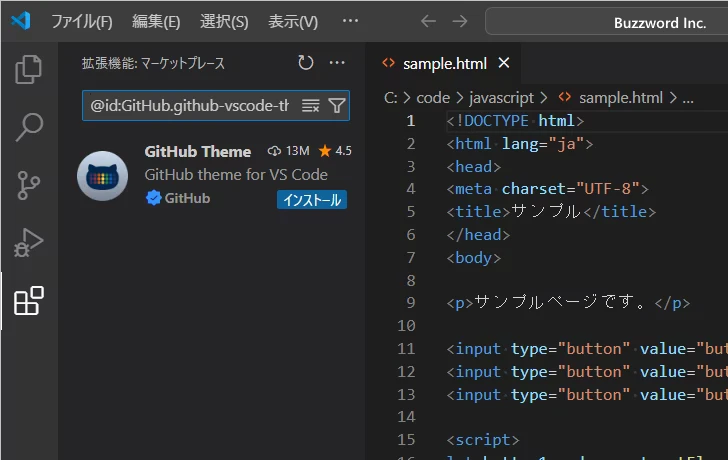Refresh the extensions marketplace list
The image size is (728, 460).
(x=305, y=63)
